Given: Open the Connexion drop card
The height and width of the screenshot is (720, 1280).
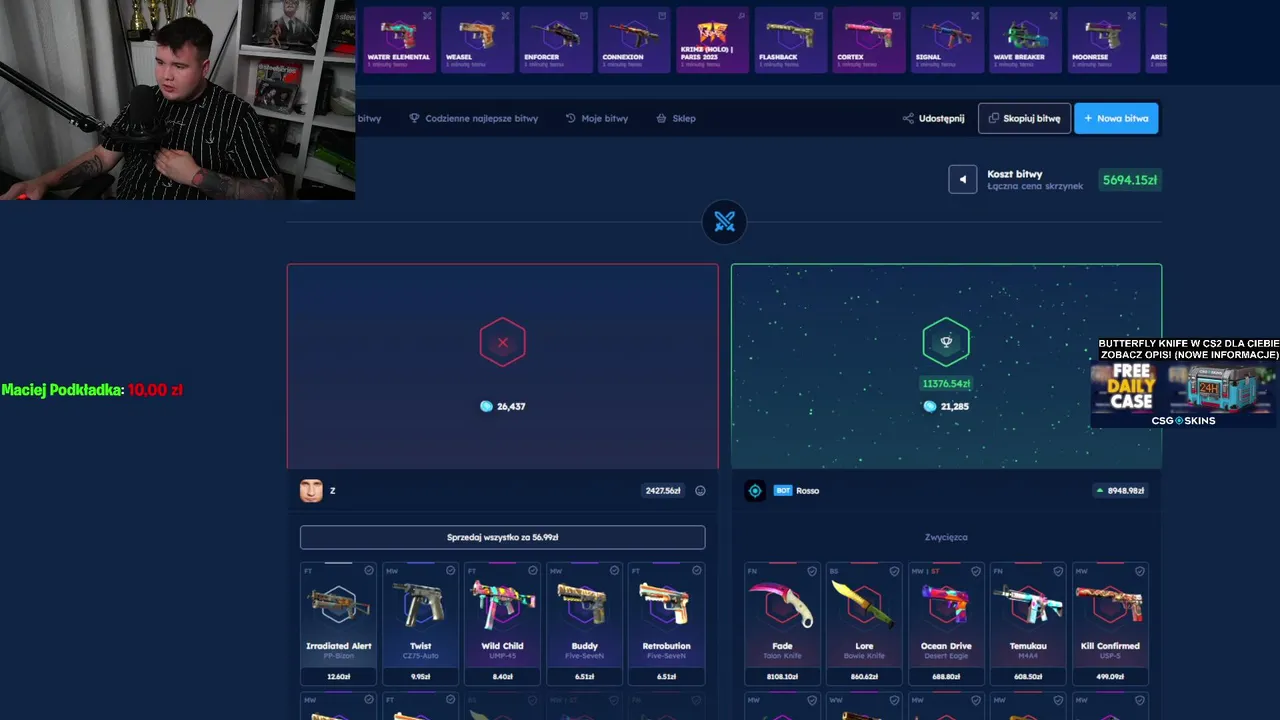Looking at the screenshot, I should 633,40.
